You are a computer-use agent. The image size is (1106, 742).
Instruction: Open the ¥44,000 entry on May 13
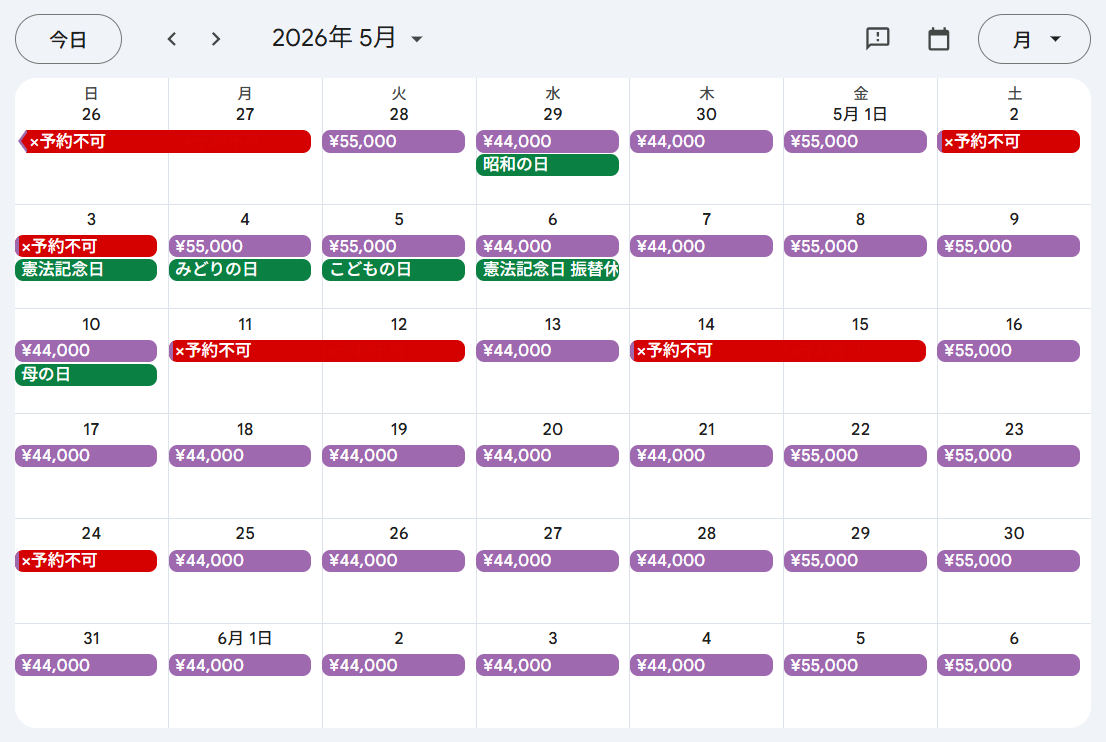coord(547,351)
